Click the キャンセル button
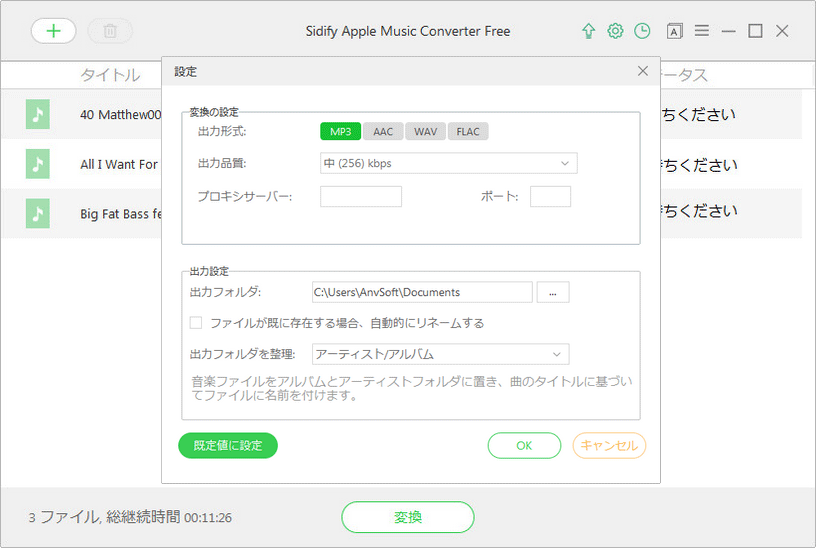816x548 pixels. click(609, 445)
